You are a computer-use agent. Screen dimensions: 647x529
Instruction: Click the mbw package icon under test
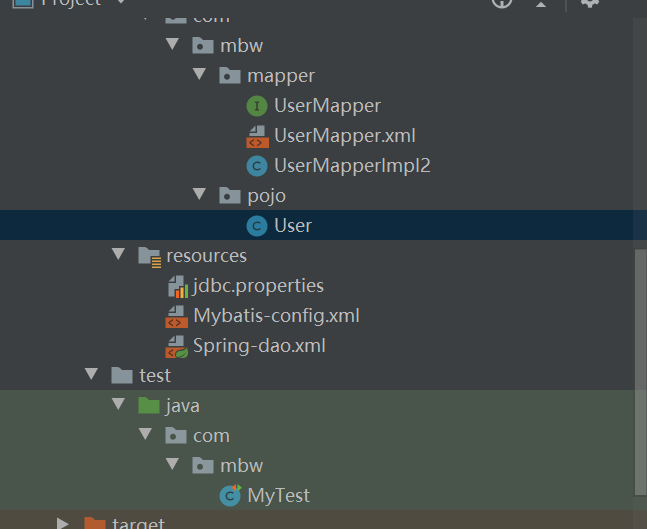pyautogui.click(x=203, y=466)
